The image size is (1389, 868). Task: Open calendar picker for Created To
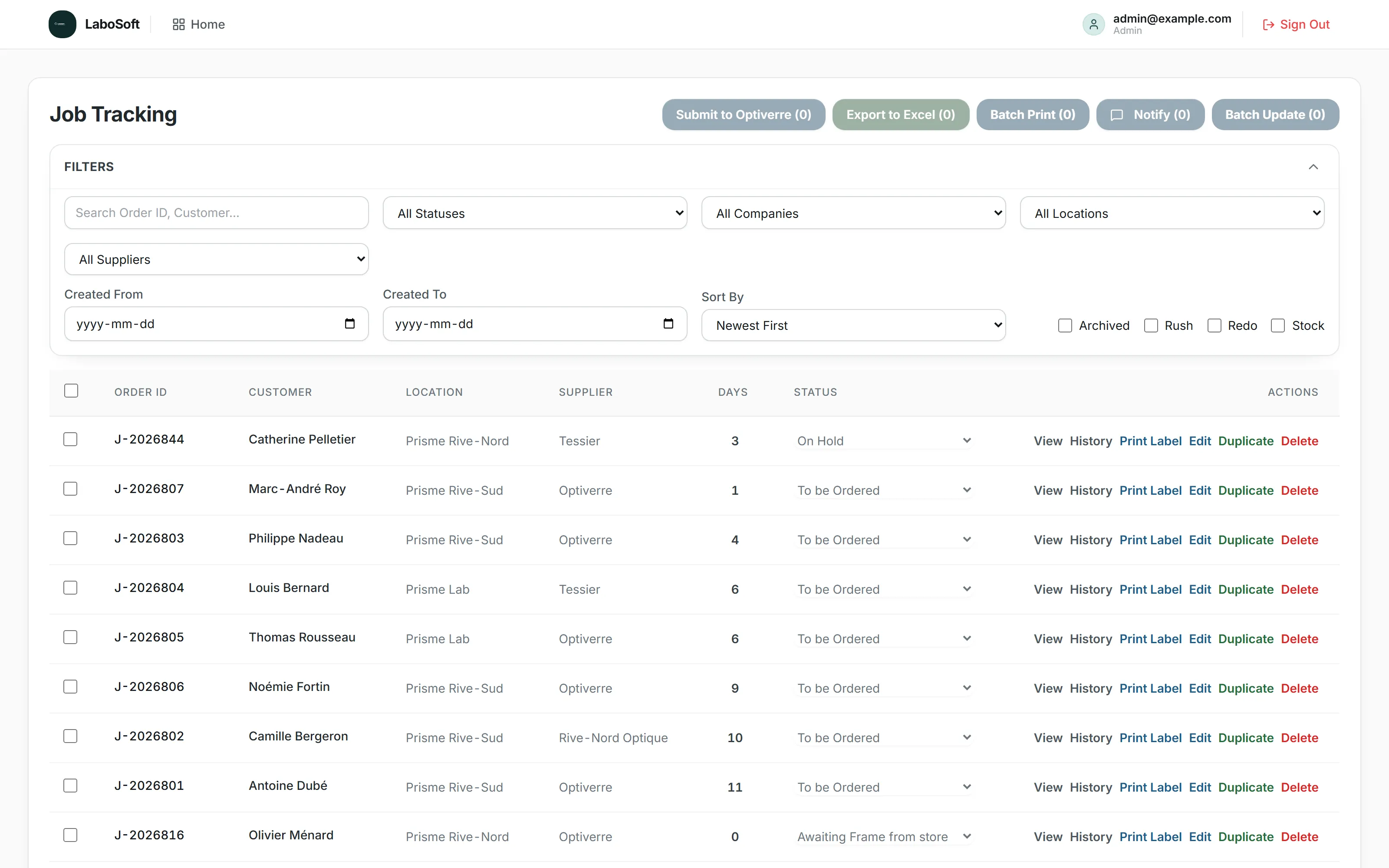pyautogui.click(x=668, y=324)
